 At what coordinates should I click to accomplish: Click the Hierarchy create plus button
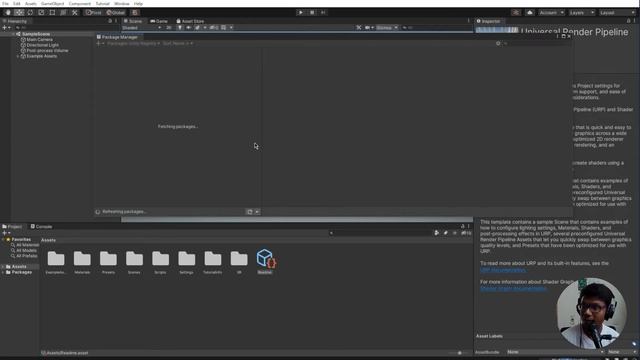[4, 28]
